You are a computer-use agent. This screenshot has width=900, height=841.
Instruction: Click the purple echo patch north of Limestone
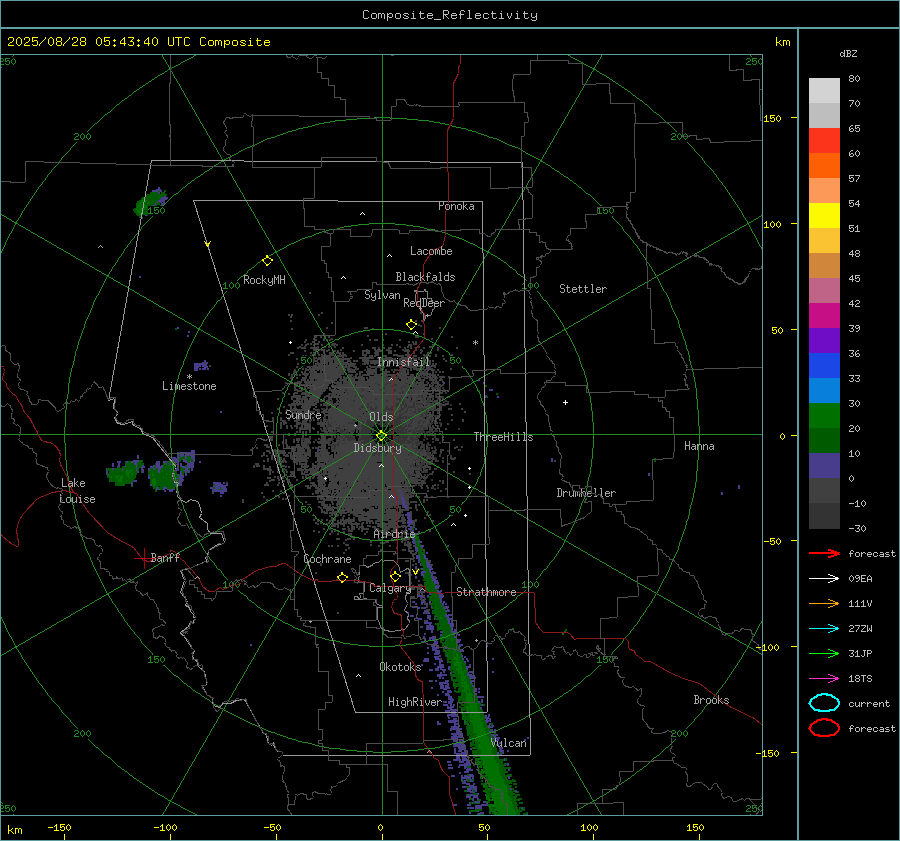point(201,365)
